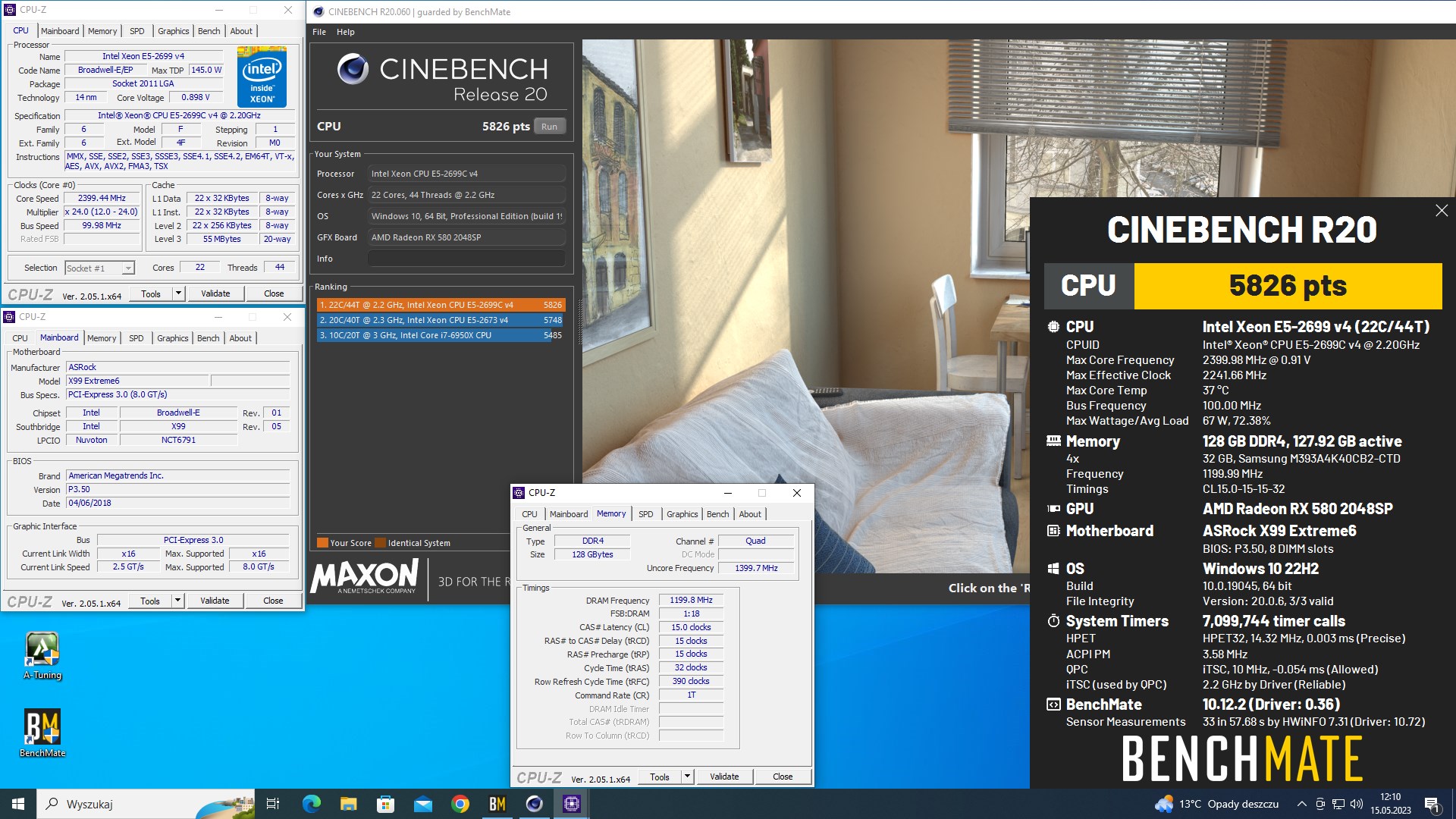The height and width of the screenshot is (819, 1456).
Task: Open Mail app from taskbar
Action: tap(422, 804)
